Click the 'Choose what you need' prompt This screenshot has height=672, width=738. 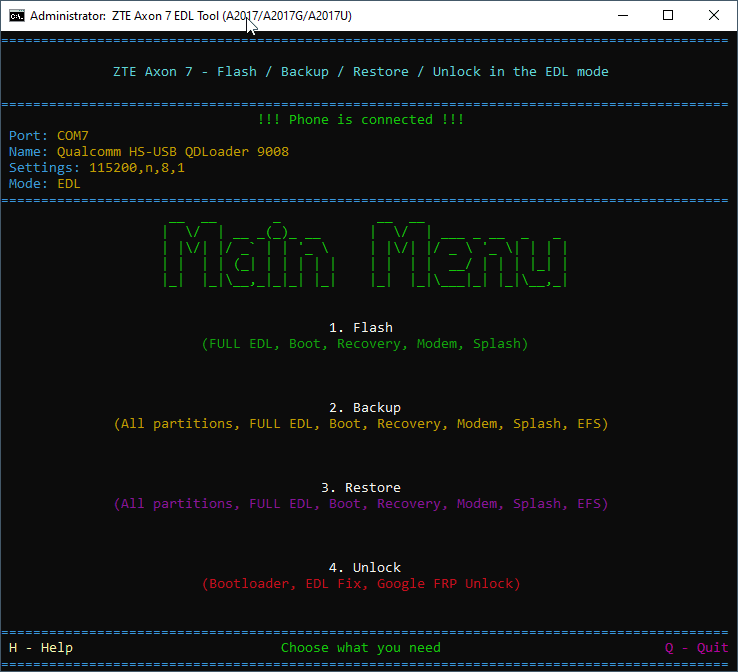point(361,648)
